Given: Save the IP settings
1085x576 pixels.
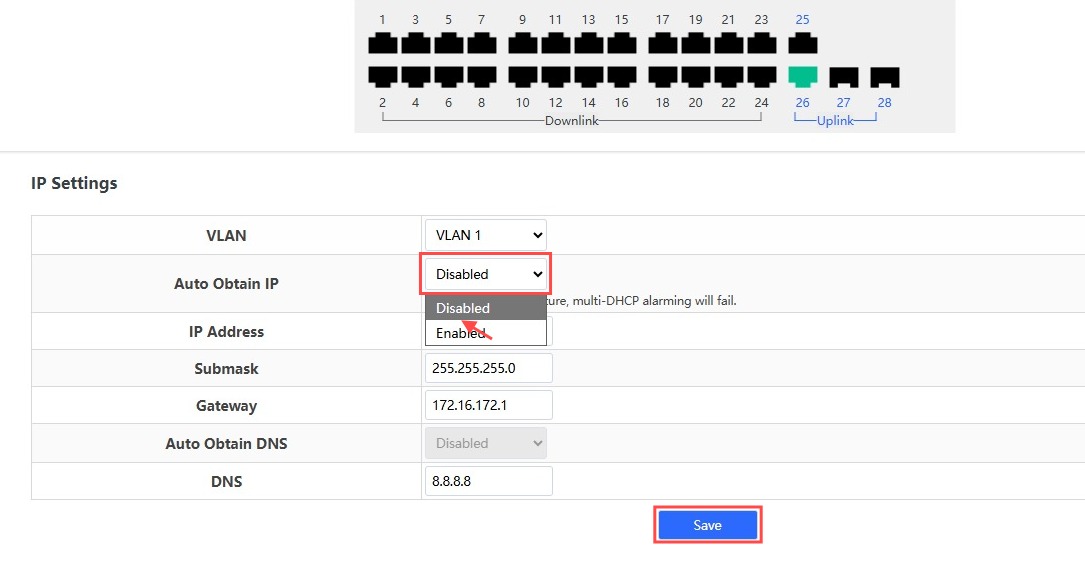Looking at the screenshot, I should pyautogui.click(x=707, y=525).
